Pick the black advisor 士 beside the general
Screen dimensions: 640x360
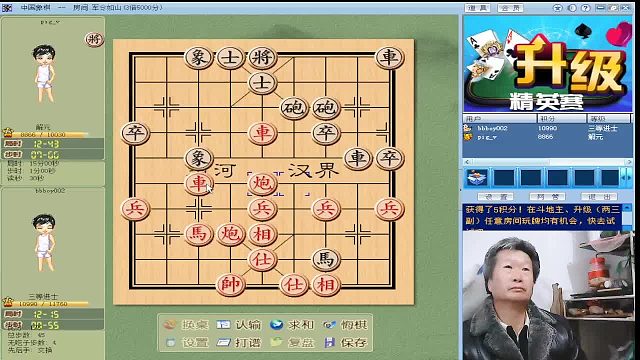tap(230, 58)
